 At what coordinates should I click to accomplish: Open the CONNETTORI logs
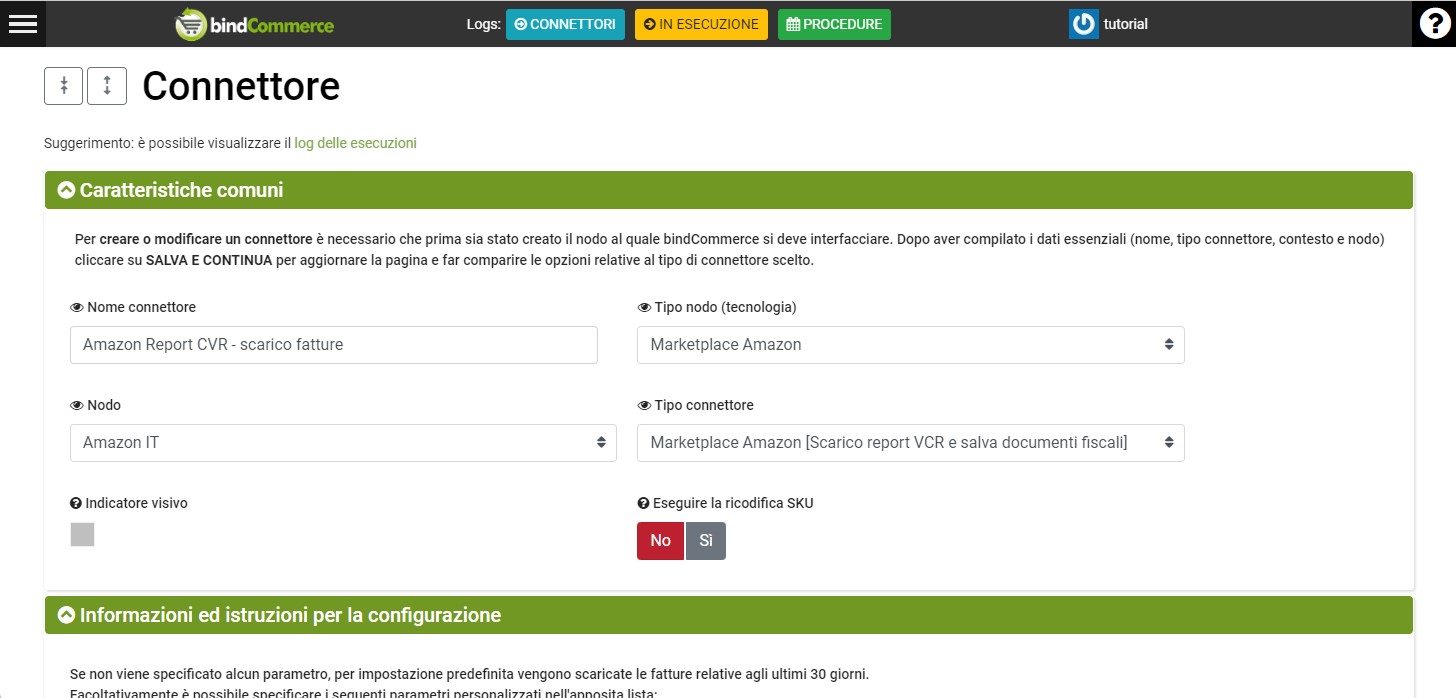tap(565, 24)
